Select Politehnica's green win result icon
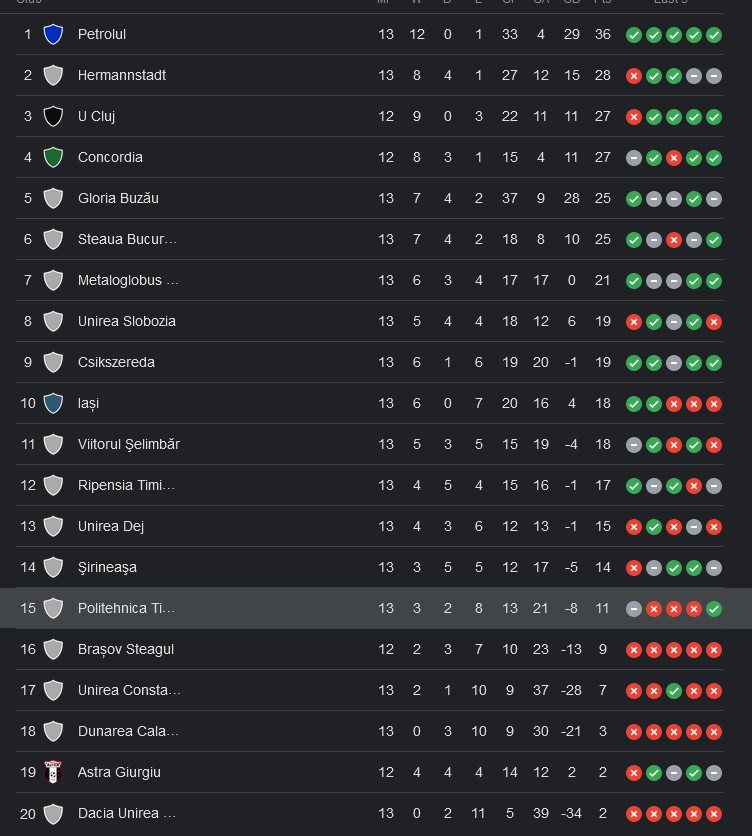752x836 pixels. tap(714, 608)
